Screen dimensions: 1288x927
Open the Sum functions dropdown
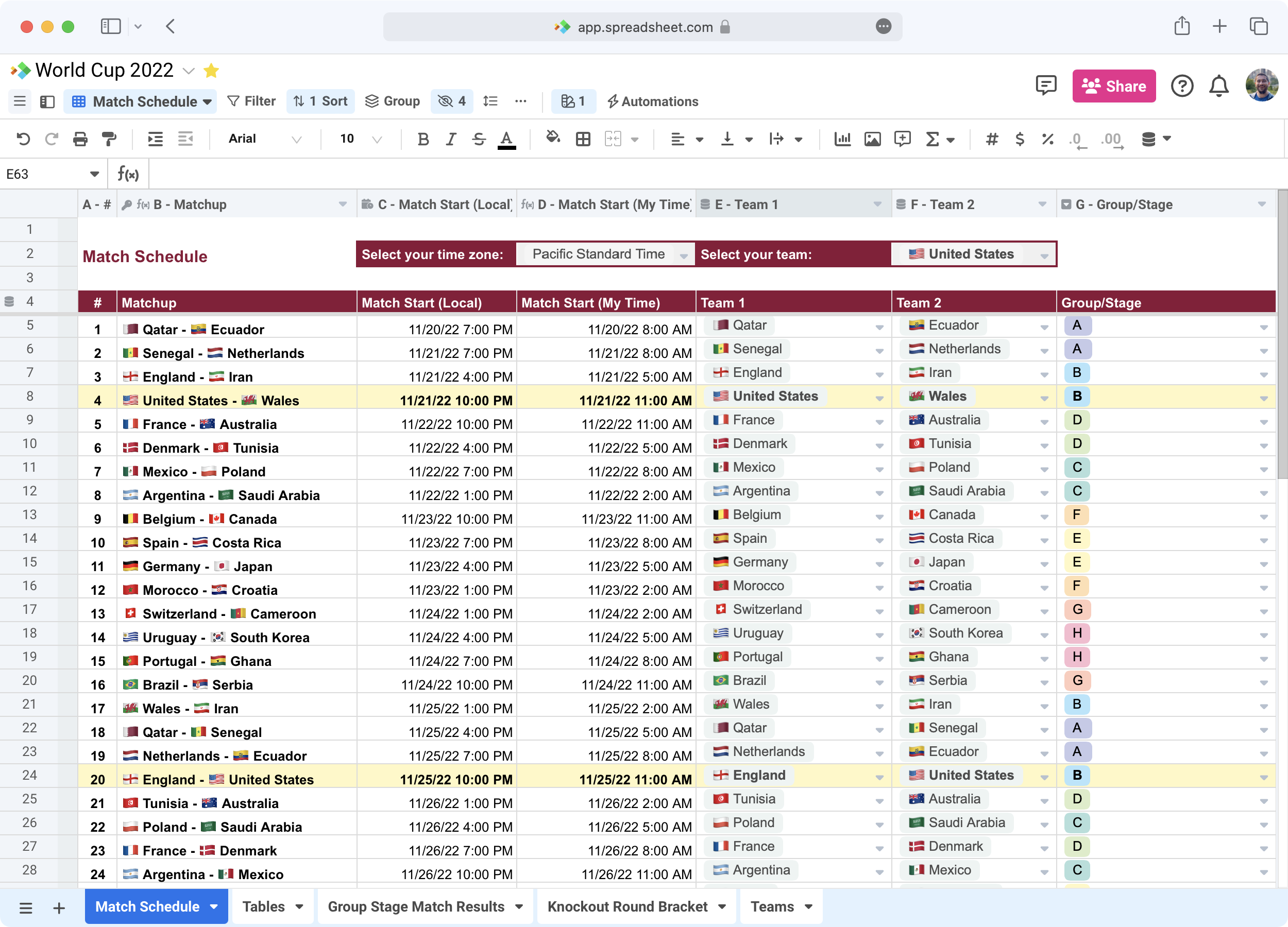(940, 139)
